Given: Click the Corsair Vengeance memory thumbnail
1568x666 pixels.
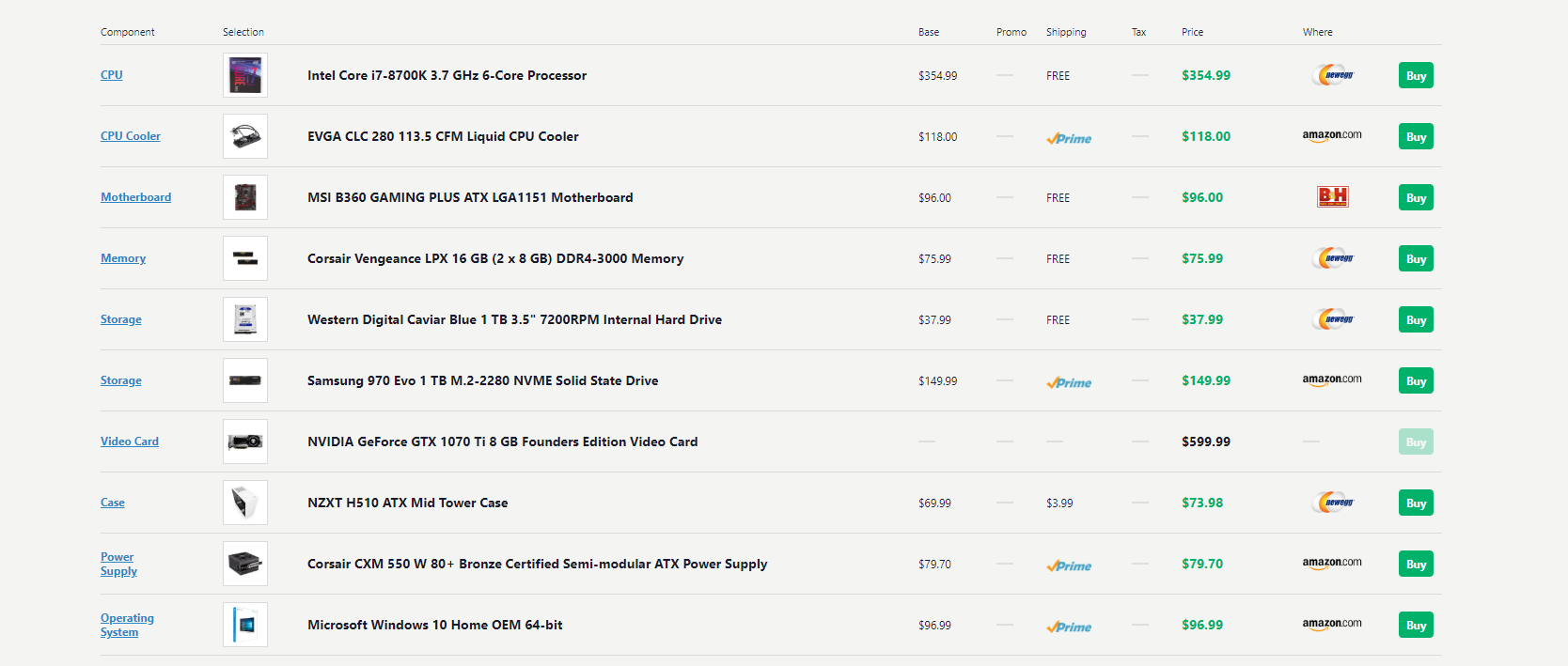Looking at the screenshot, I should pos(245,258).
